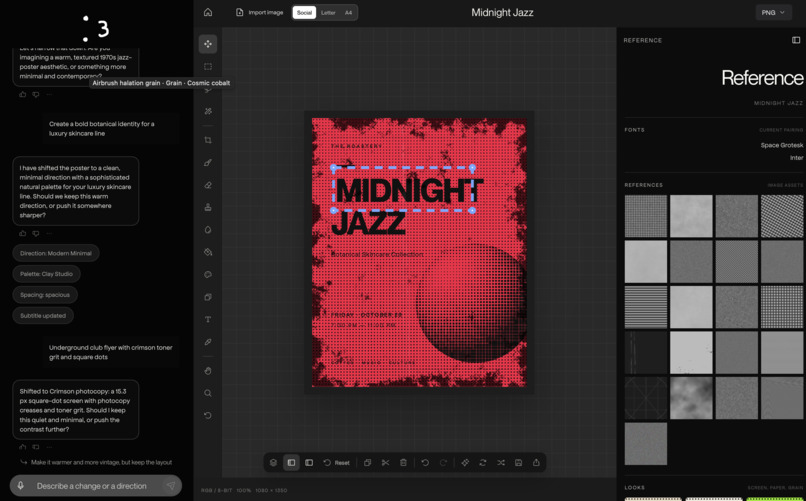Click the Inter font name

click(x=796, y=158)
